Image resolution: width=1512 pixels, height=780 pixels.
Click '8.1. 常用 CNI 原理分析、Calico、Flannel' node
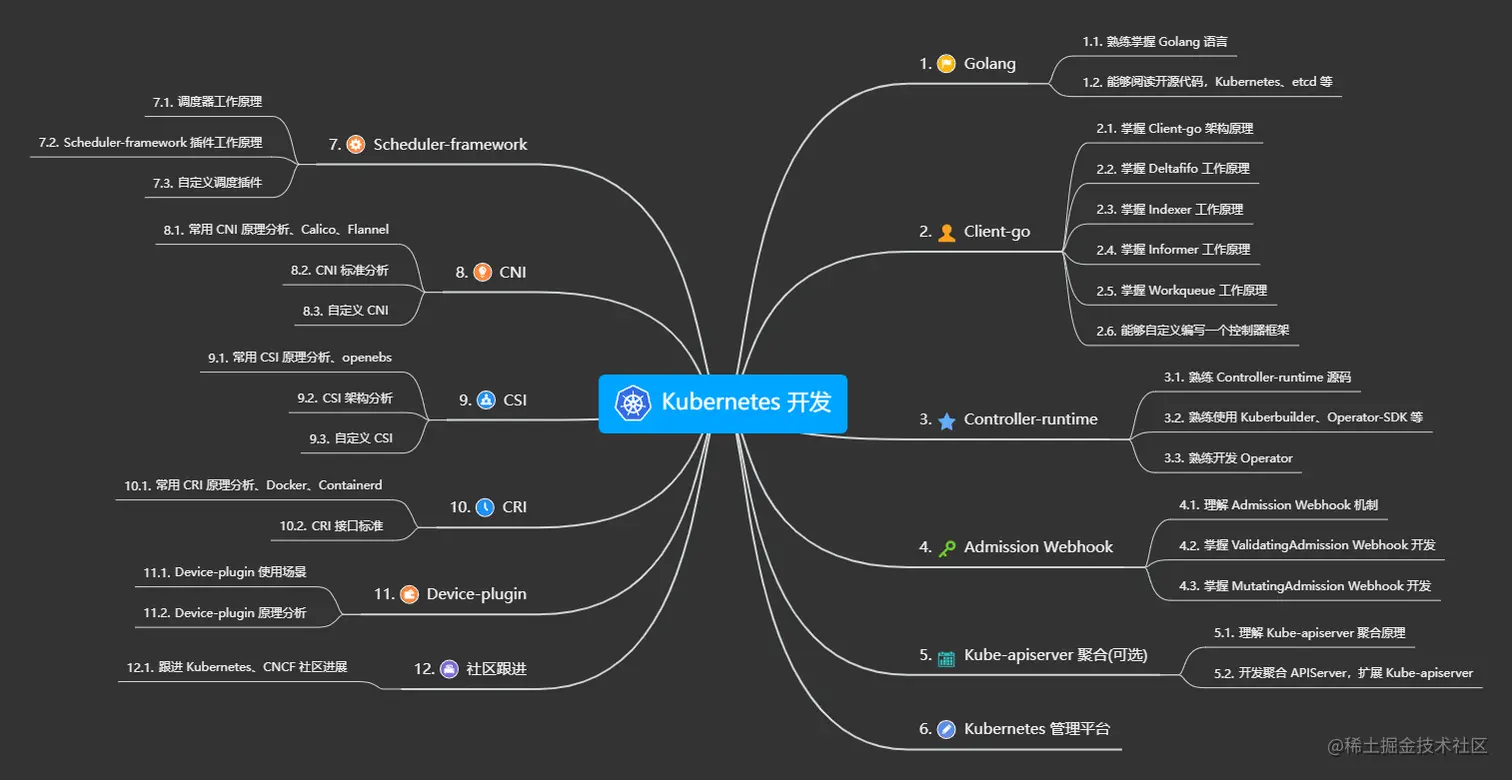(276, 230)
